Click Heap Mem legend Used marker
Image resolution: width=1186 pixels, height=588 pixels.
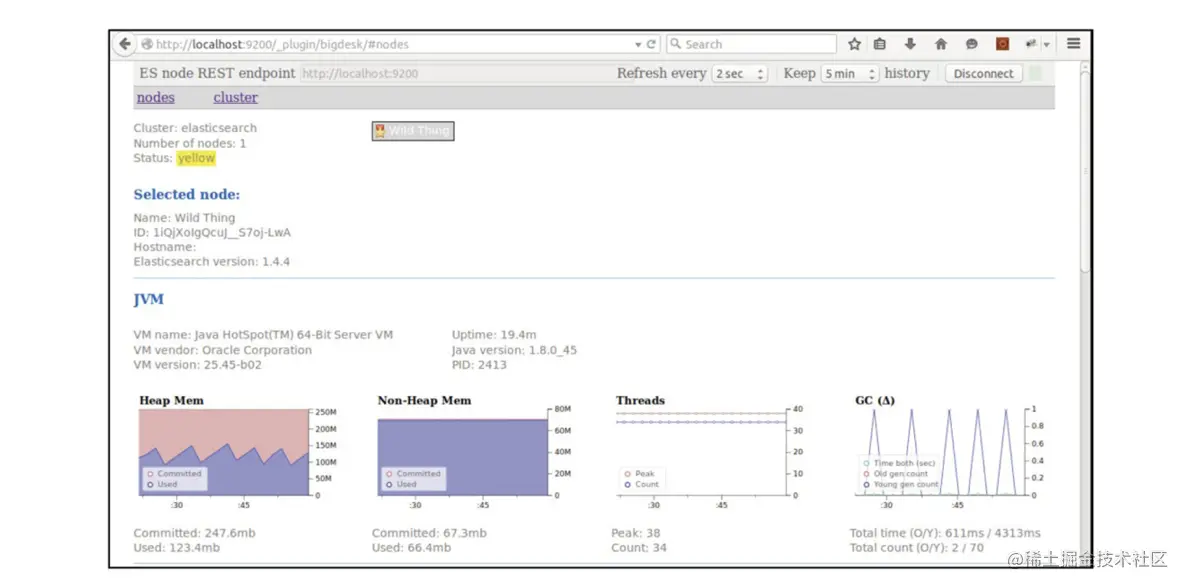tap(151, 484)
